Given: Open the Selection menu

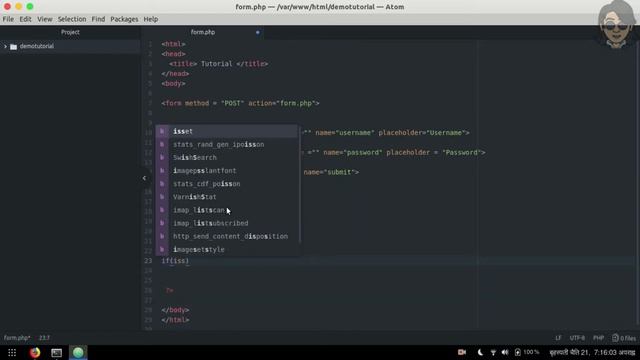Looking at the screenshot, I should tap(72, 19).
